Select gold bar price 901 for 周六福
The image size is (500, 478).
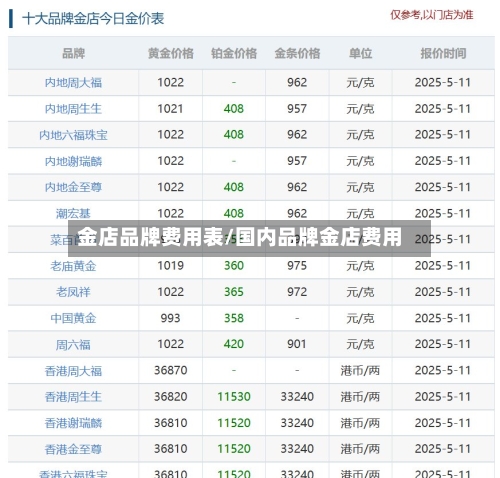[297, 344]
